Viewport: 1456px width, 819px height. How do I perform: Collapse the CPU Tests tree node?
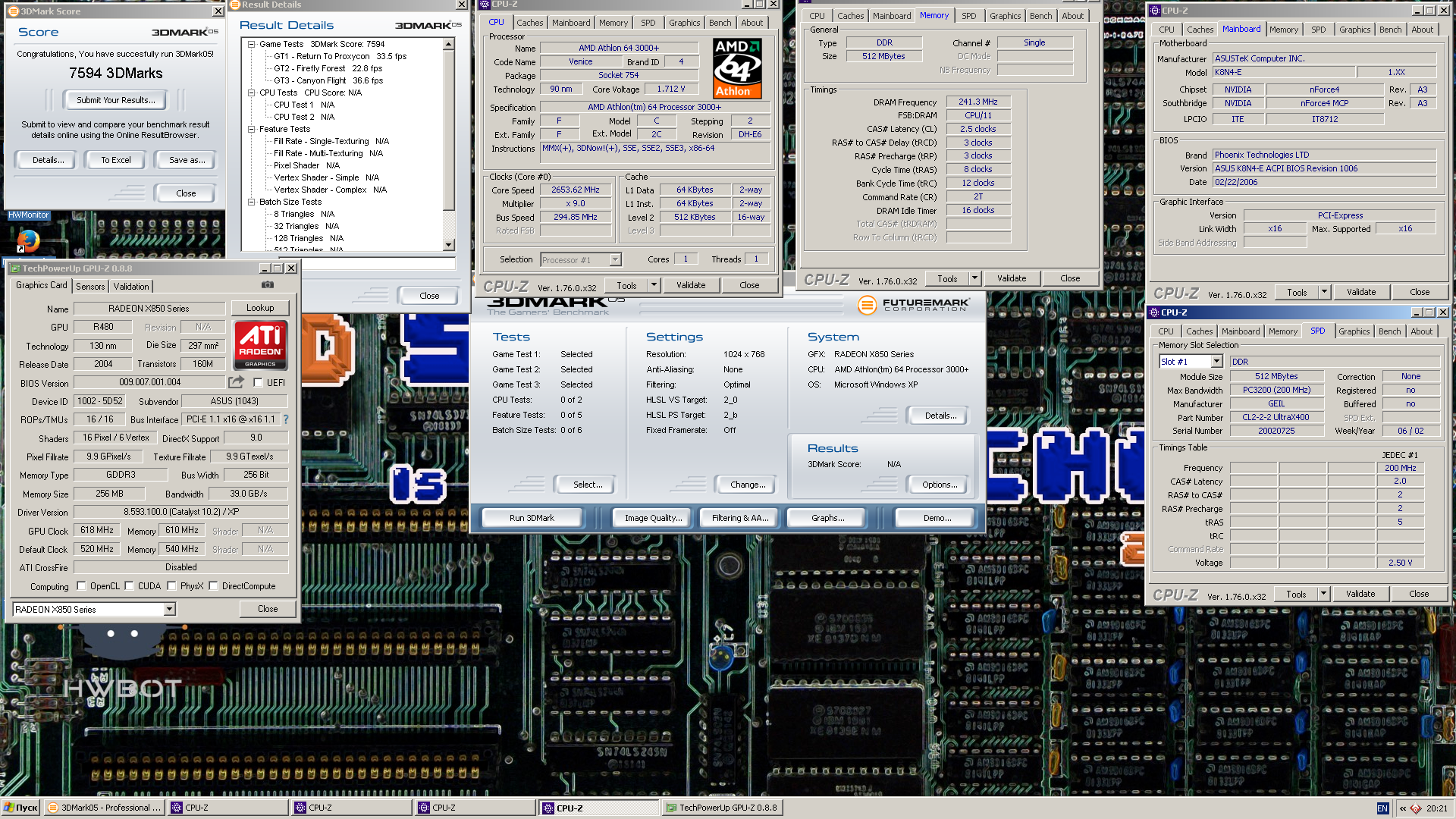251,93
